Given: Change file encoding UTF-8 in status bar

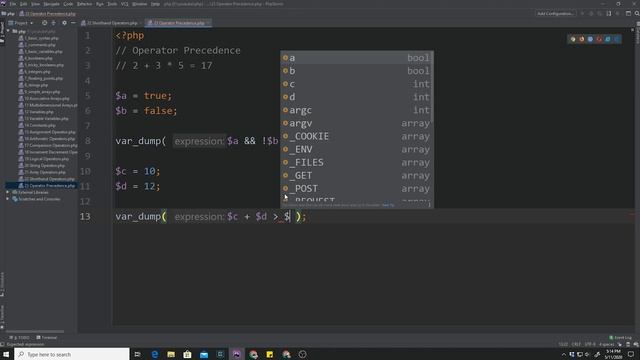Looking at the screenshot, I should [x=590, y=344].
